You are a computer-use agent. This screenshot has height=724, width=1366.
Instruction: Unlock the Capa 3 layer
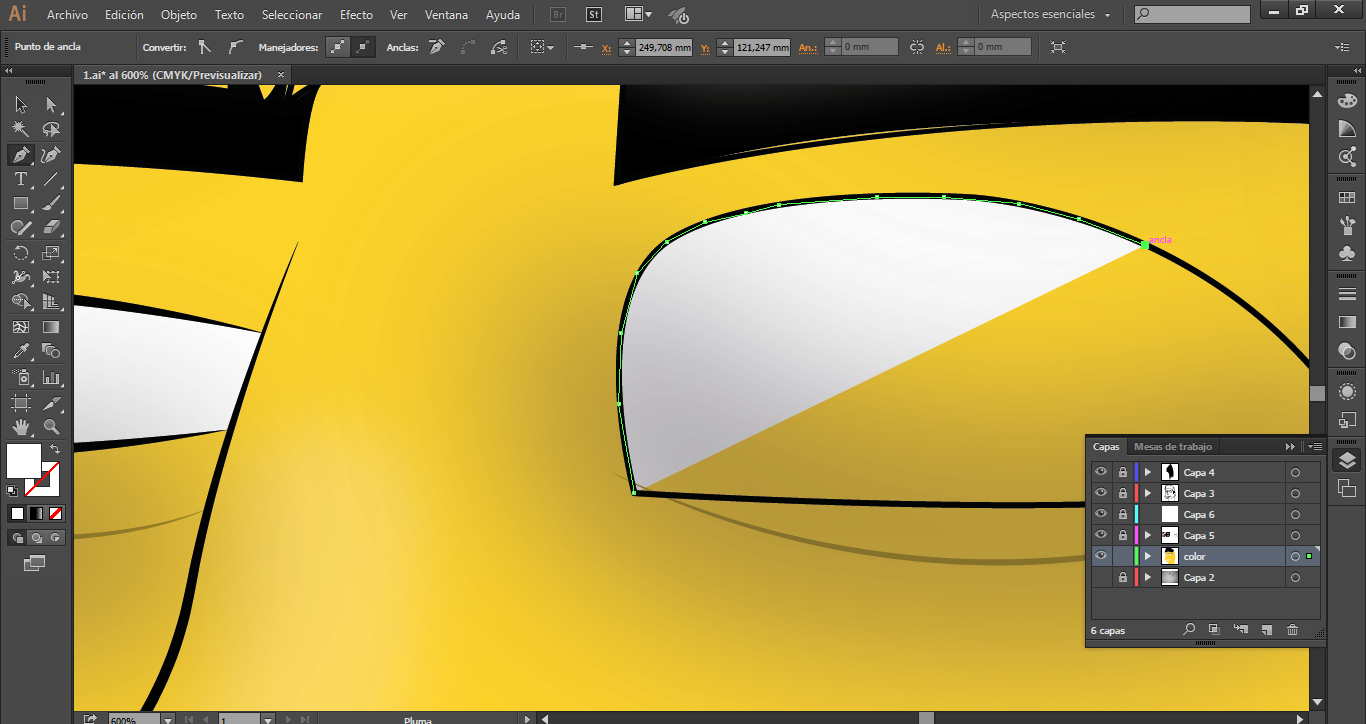click(1123, 493)
